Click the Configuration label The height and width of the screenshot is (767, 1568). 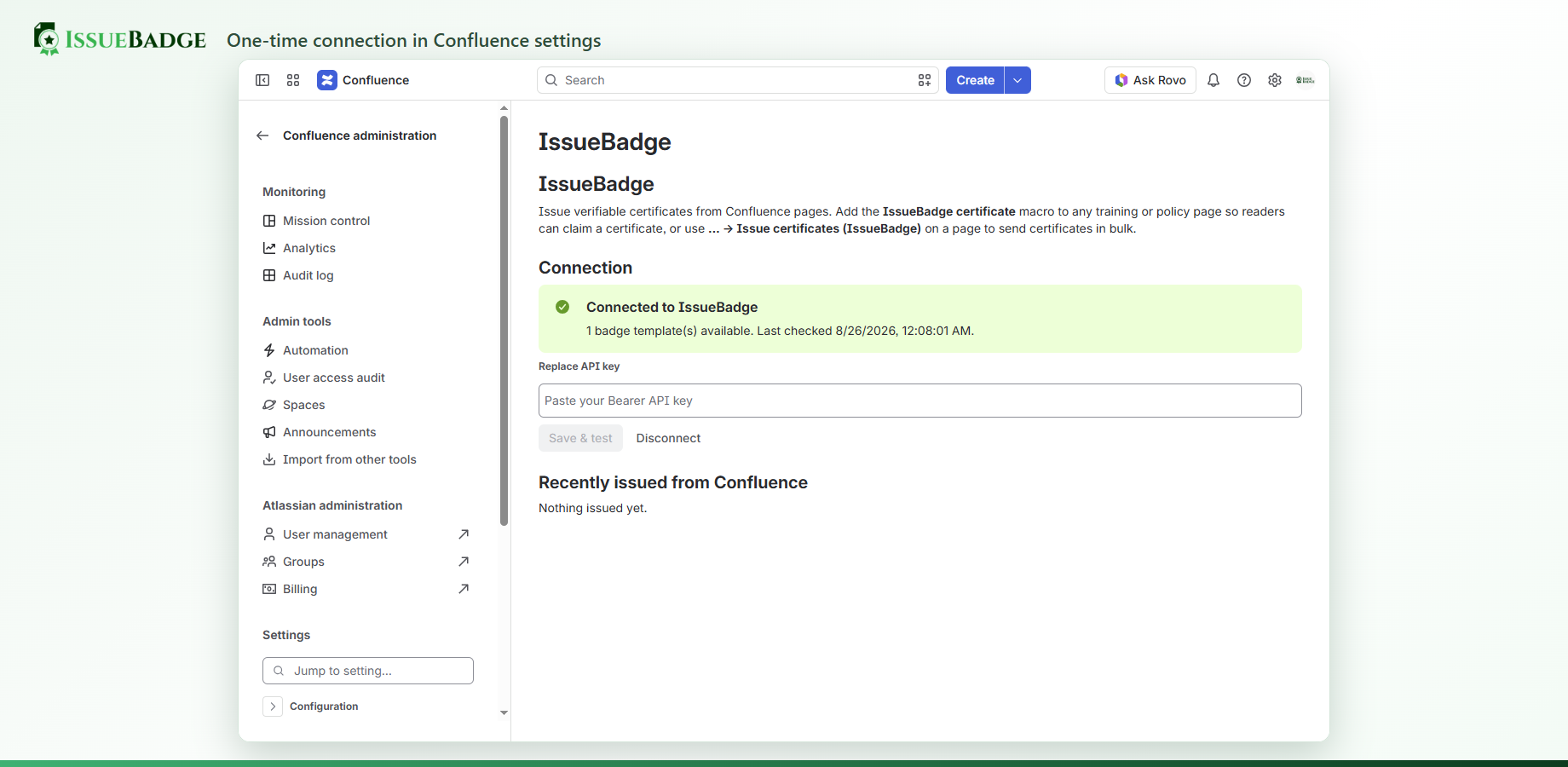[x=324, y=706]
